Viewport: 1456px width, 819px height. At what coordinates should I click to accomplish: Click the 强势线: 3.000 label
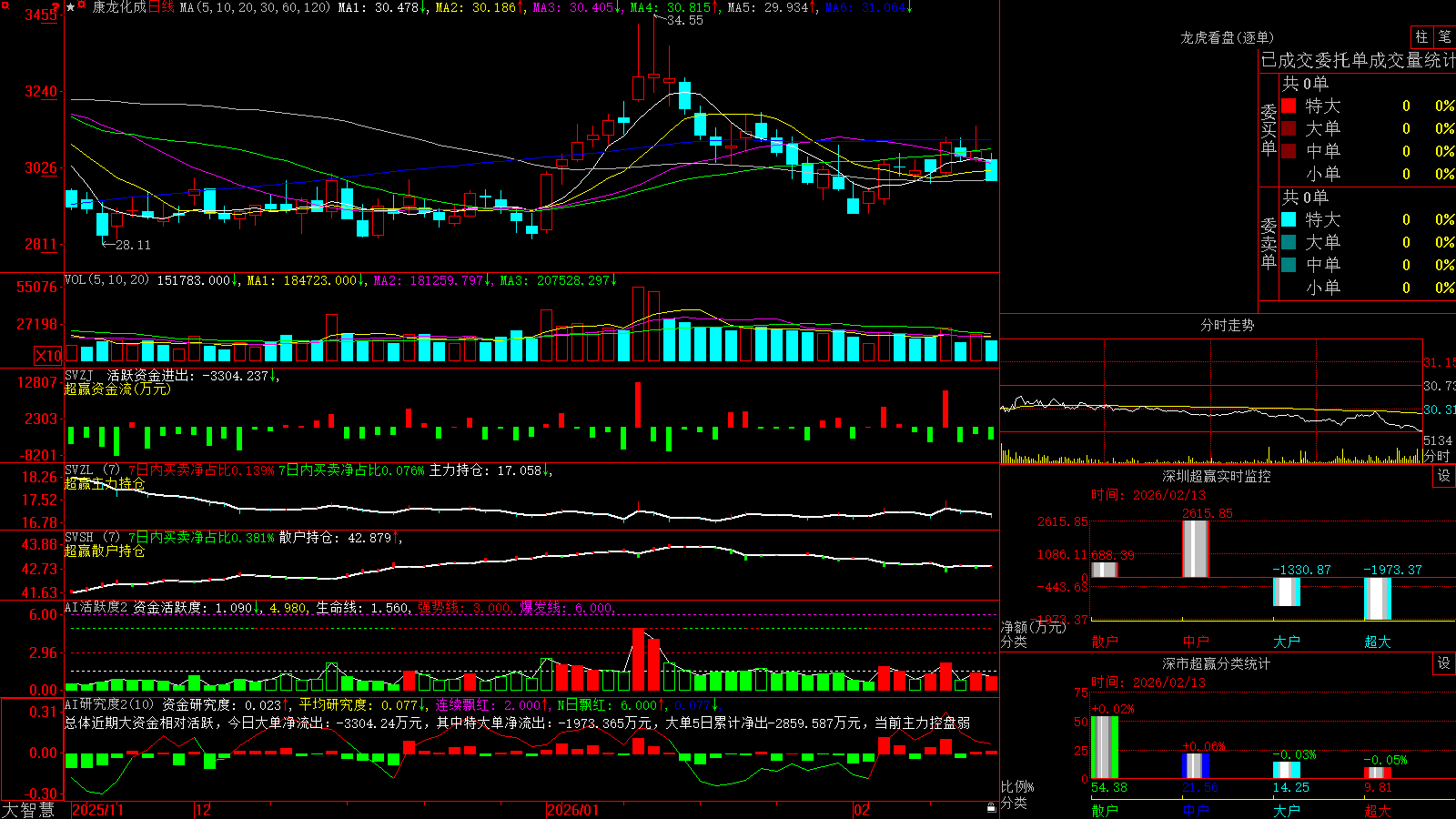tap(464, 608)
